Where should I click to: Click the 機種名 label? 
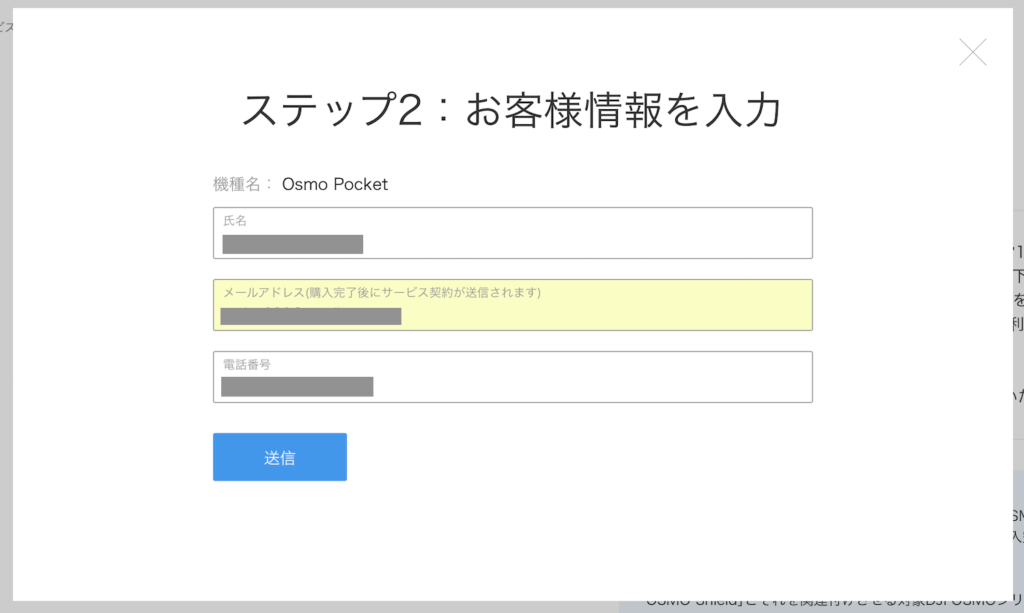pyautogui.click(x=242, y=185)
